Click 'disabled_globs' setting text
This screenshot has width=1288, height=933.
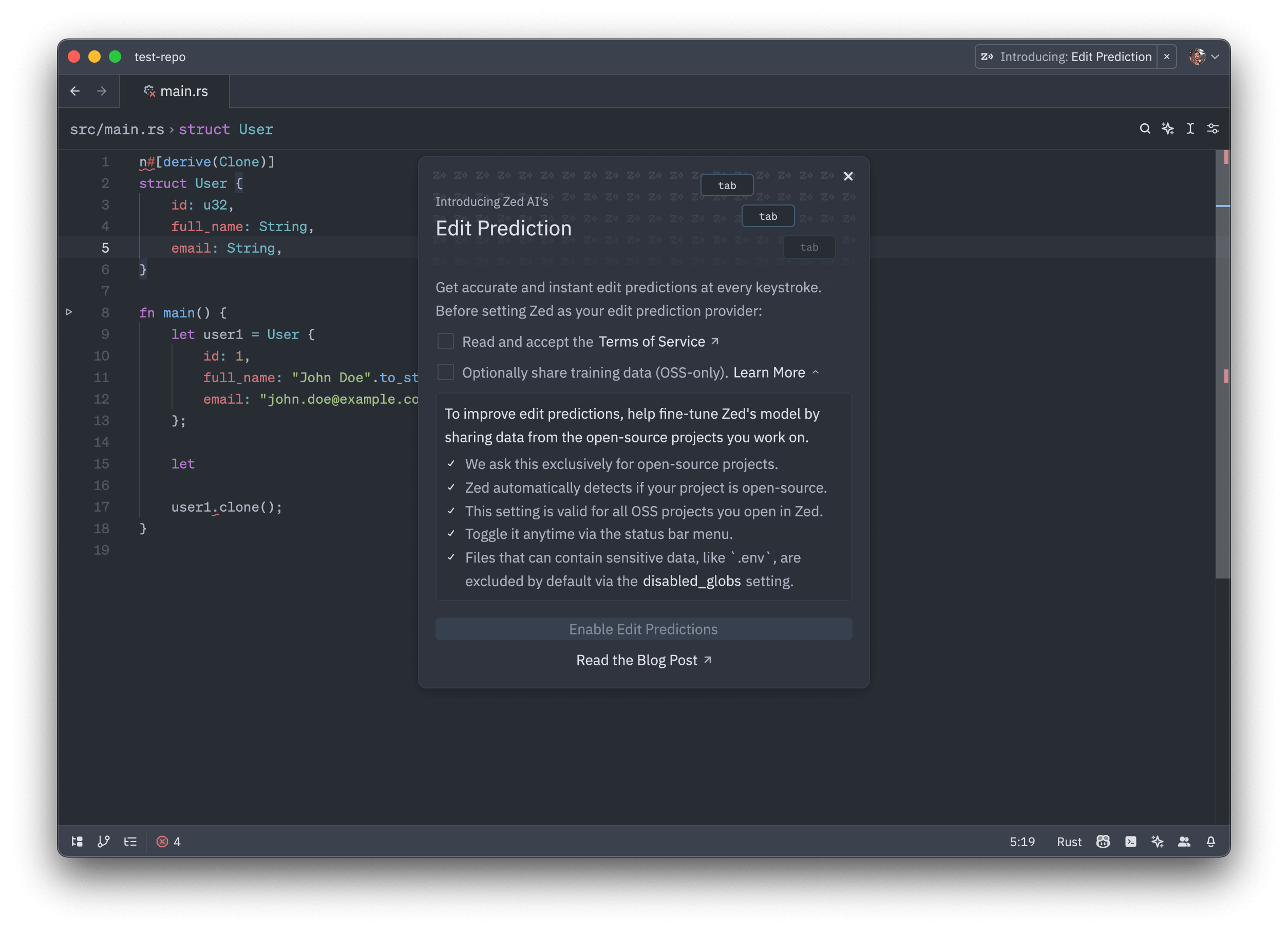tap(691, 581)
